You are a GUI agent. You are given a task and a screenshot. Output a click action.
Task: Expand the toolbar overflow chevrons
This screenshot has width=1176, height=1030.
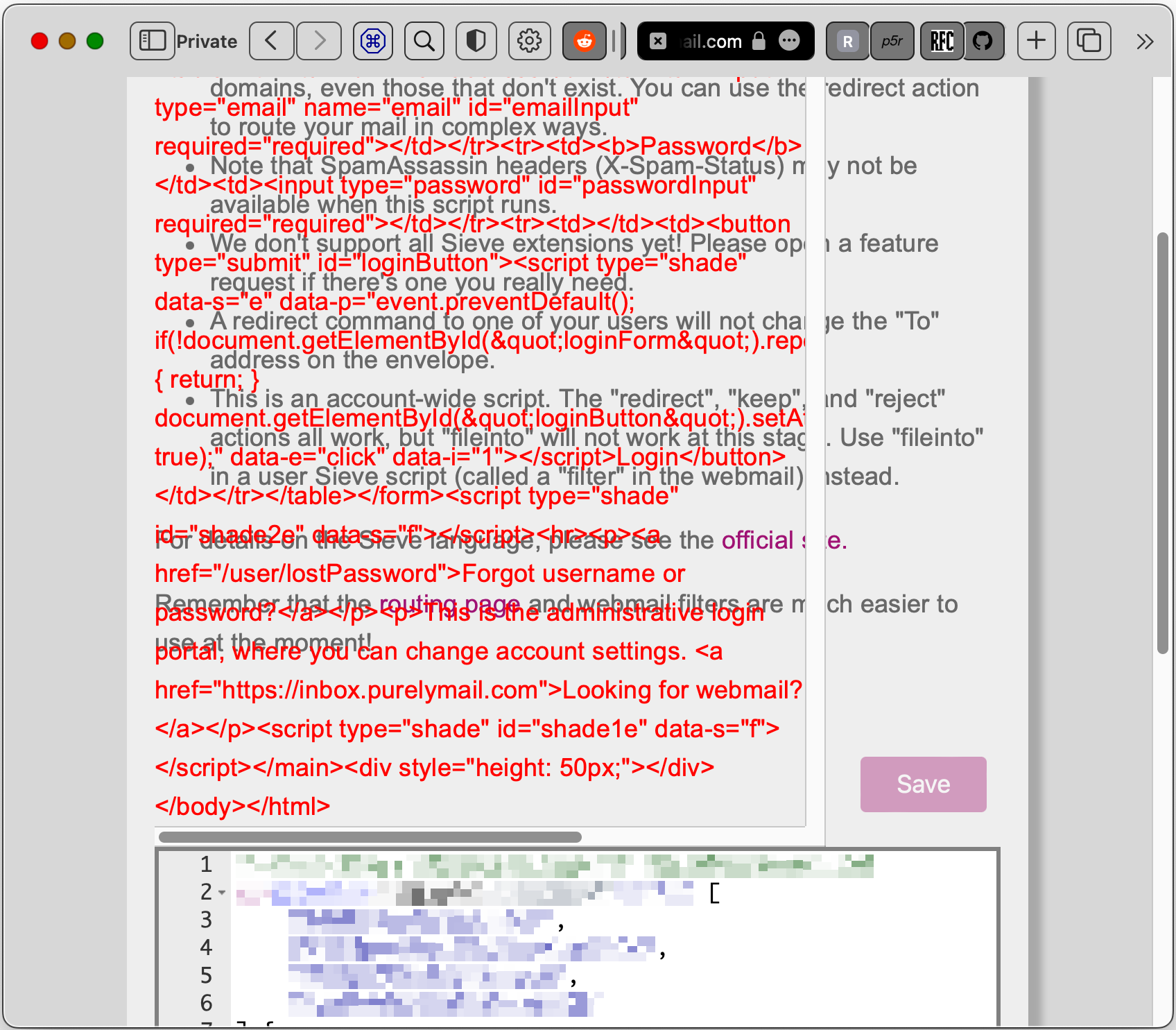coord(1145,42)
